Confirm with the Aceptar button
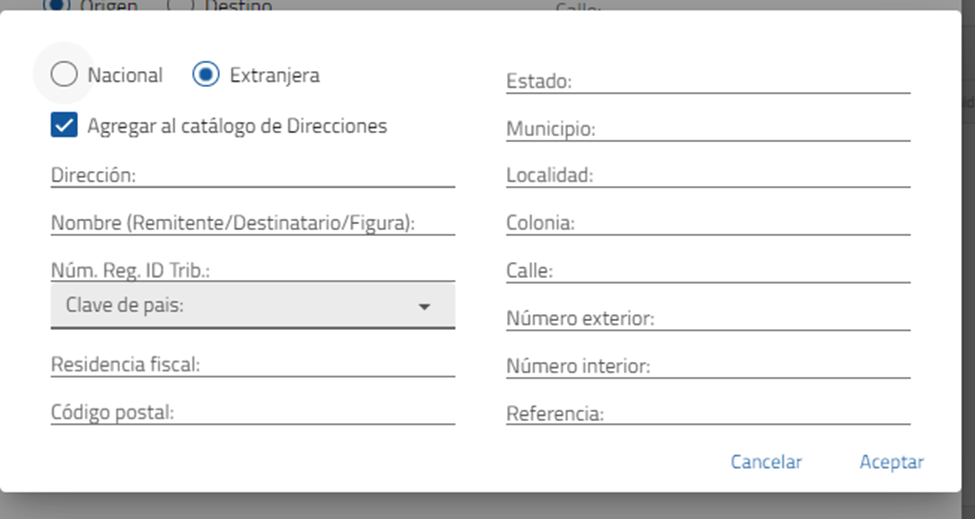975x519 pixels. pos(891,462)
